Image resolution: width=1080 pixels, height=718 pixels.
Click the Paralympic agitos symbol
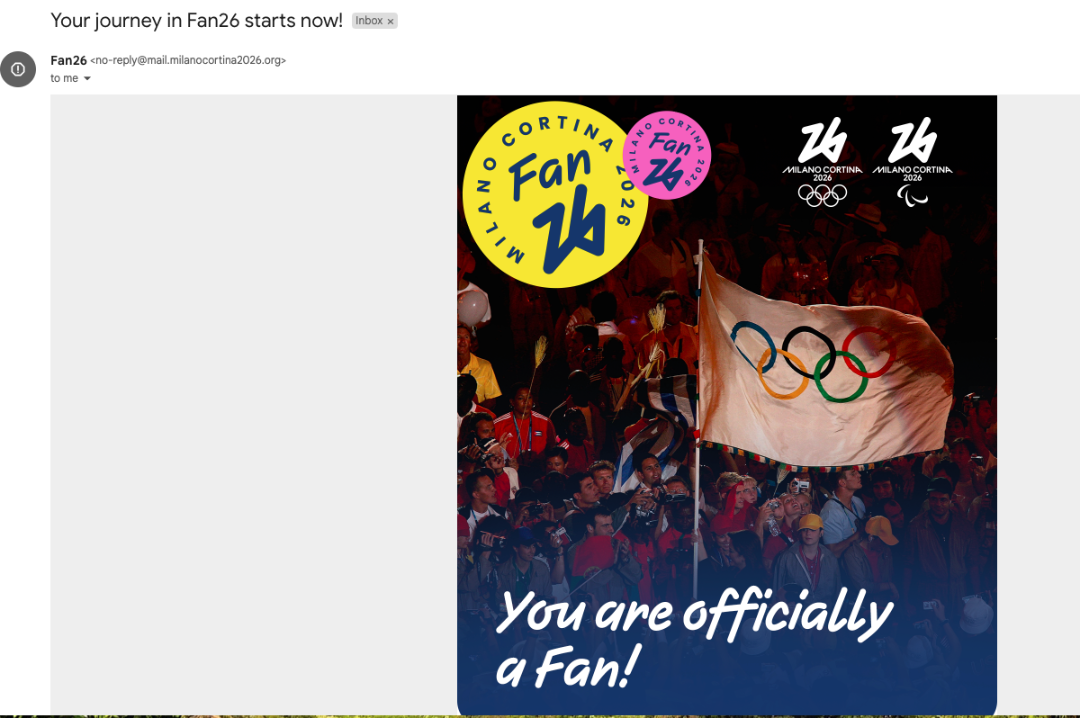[x=912, y=194]
